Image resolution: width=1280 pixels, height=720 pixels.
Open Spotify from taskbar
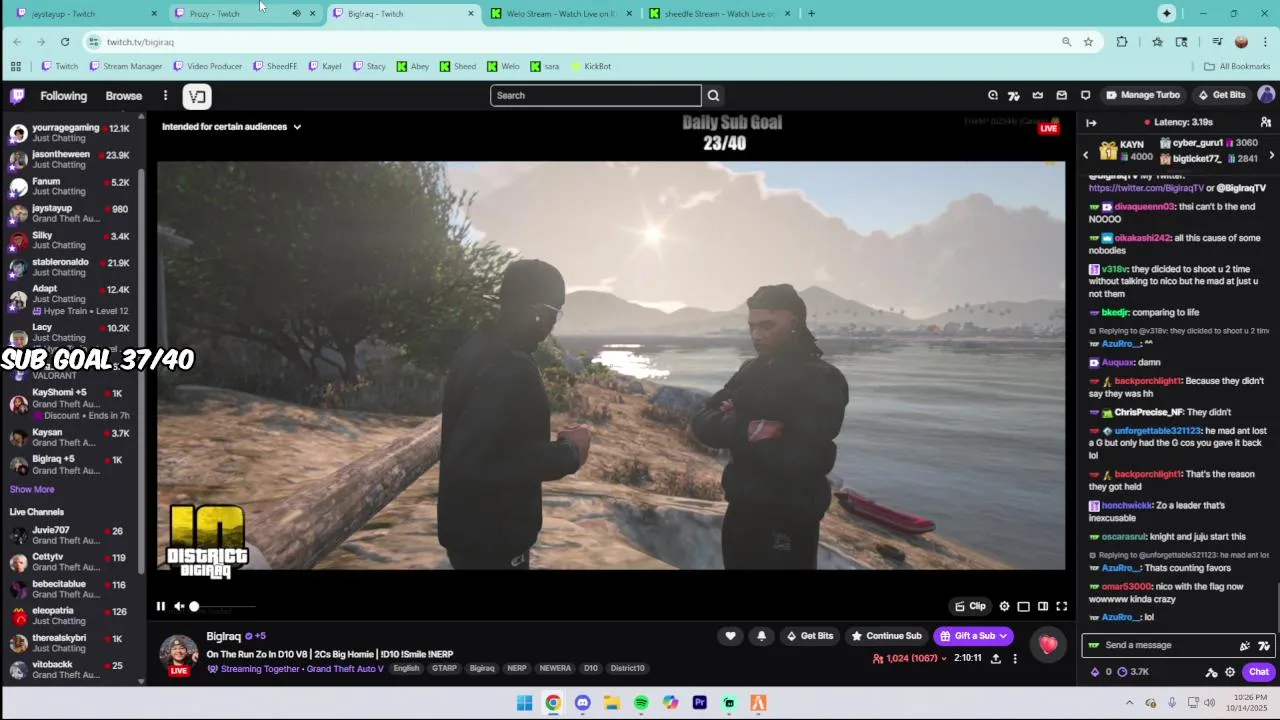(x=641, y=703)
